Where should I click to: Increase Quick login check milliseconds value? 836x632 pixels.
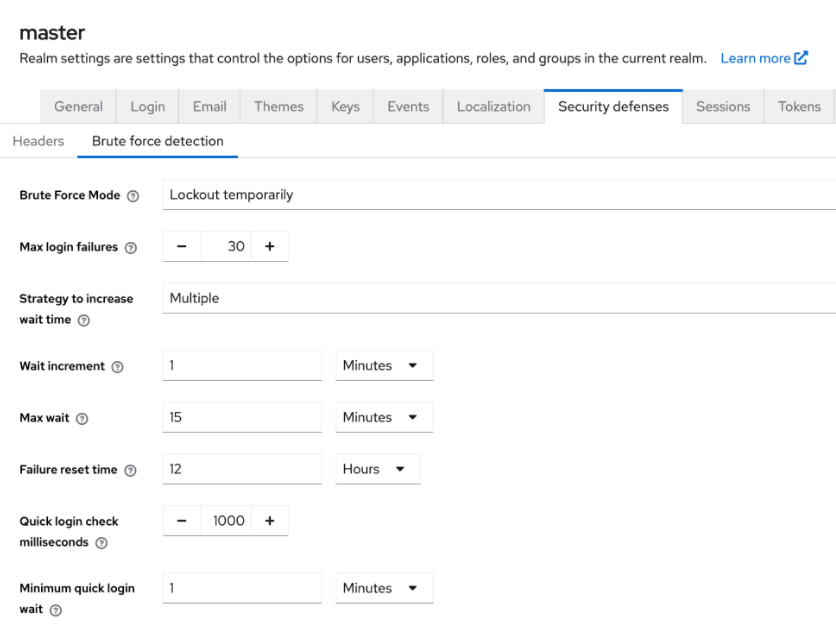(x=270, y=520)
